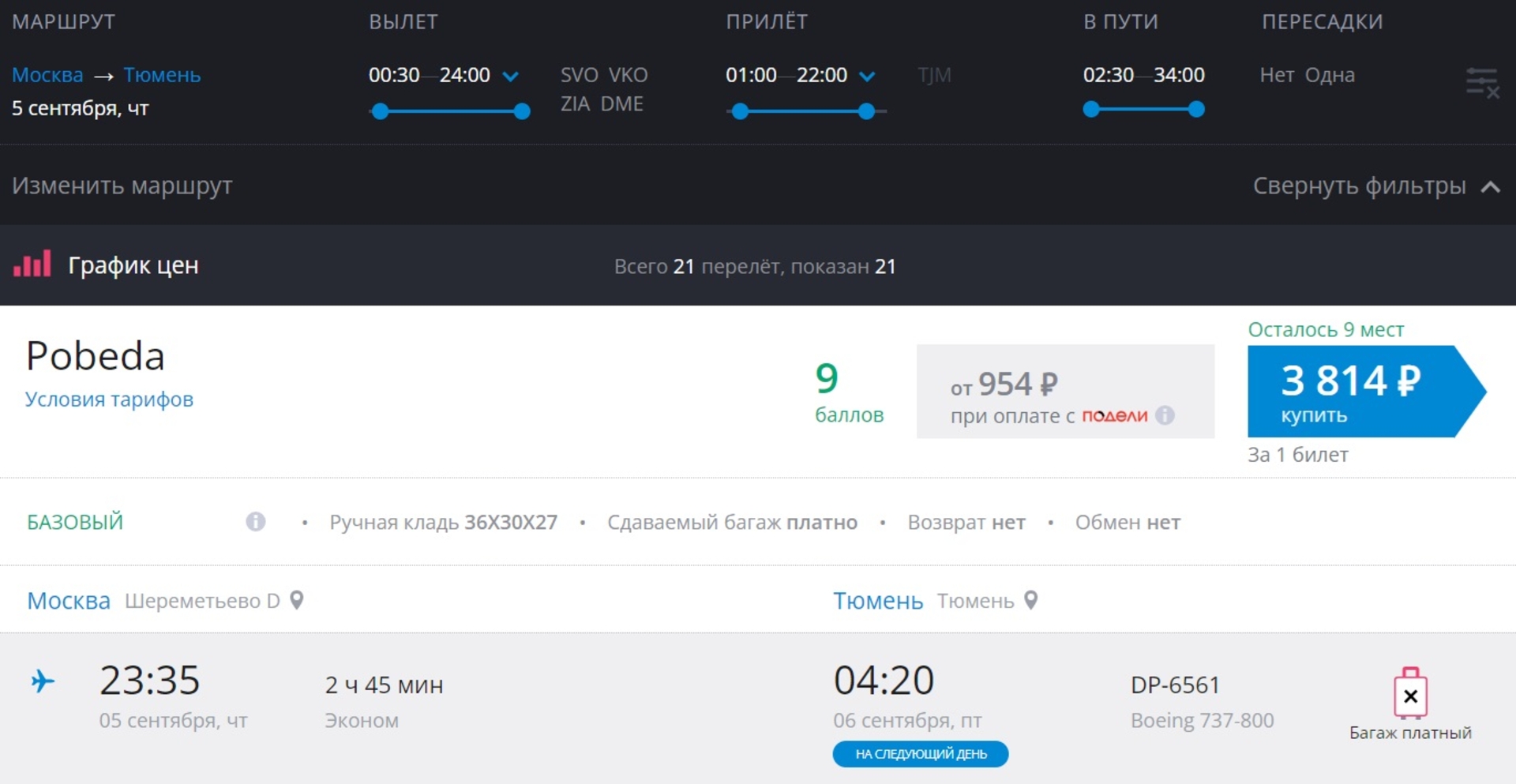Toggle the VKO airport filter

[628, 75]
